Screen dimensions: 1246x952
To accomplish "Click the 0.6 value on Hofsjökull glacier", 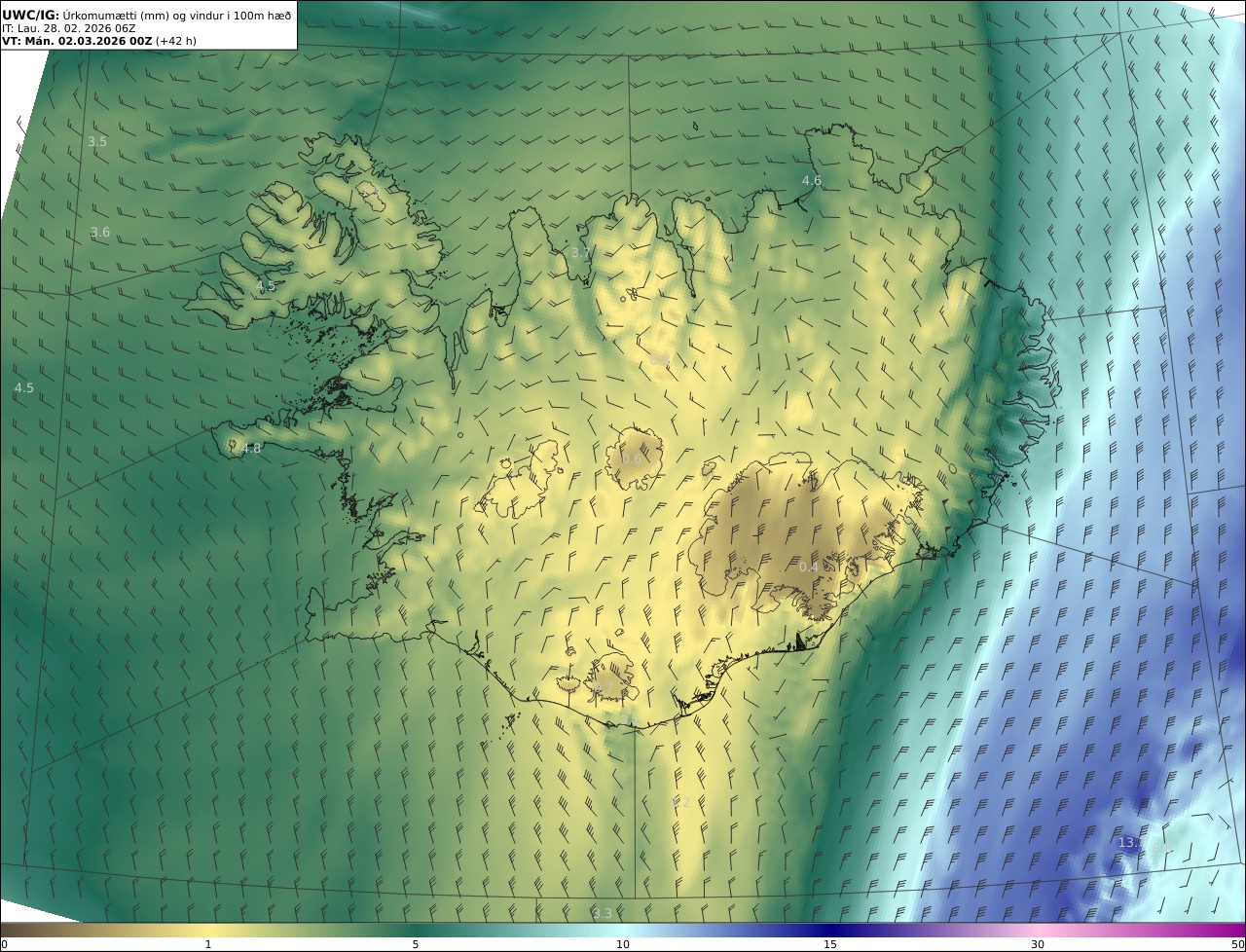I will point(632,459).
